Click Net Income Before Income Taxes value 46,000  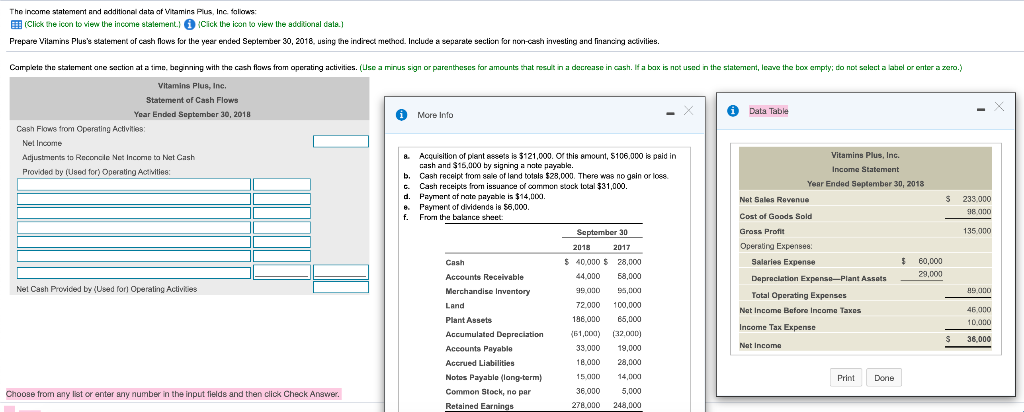pyautogui.click(x=979, y=310)
